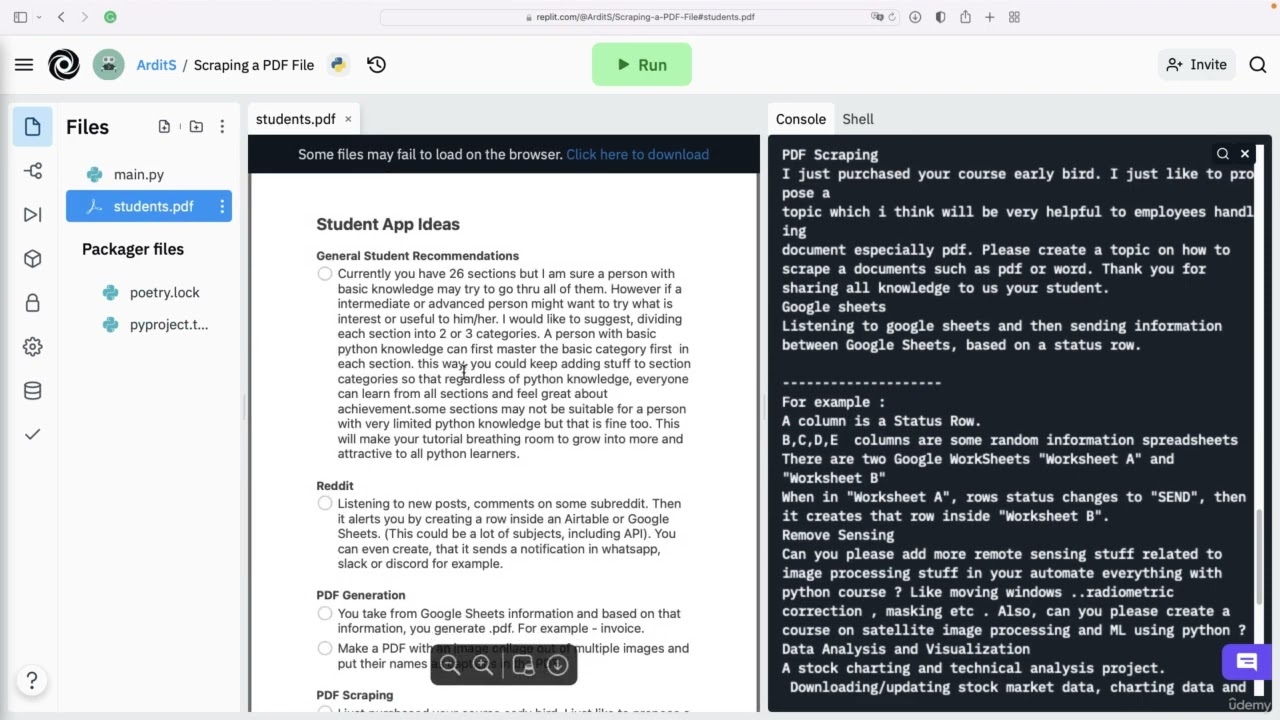Open the pyproject.t... file
The image size is (1280, 720).
click(x=149, y=325)
